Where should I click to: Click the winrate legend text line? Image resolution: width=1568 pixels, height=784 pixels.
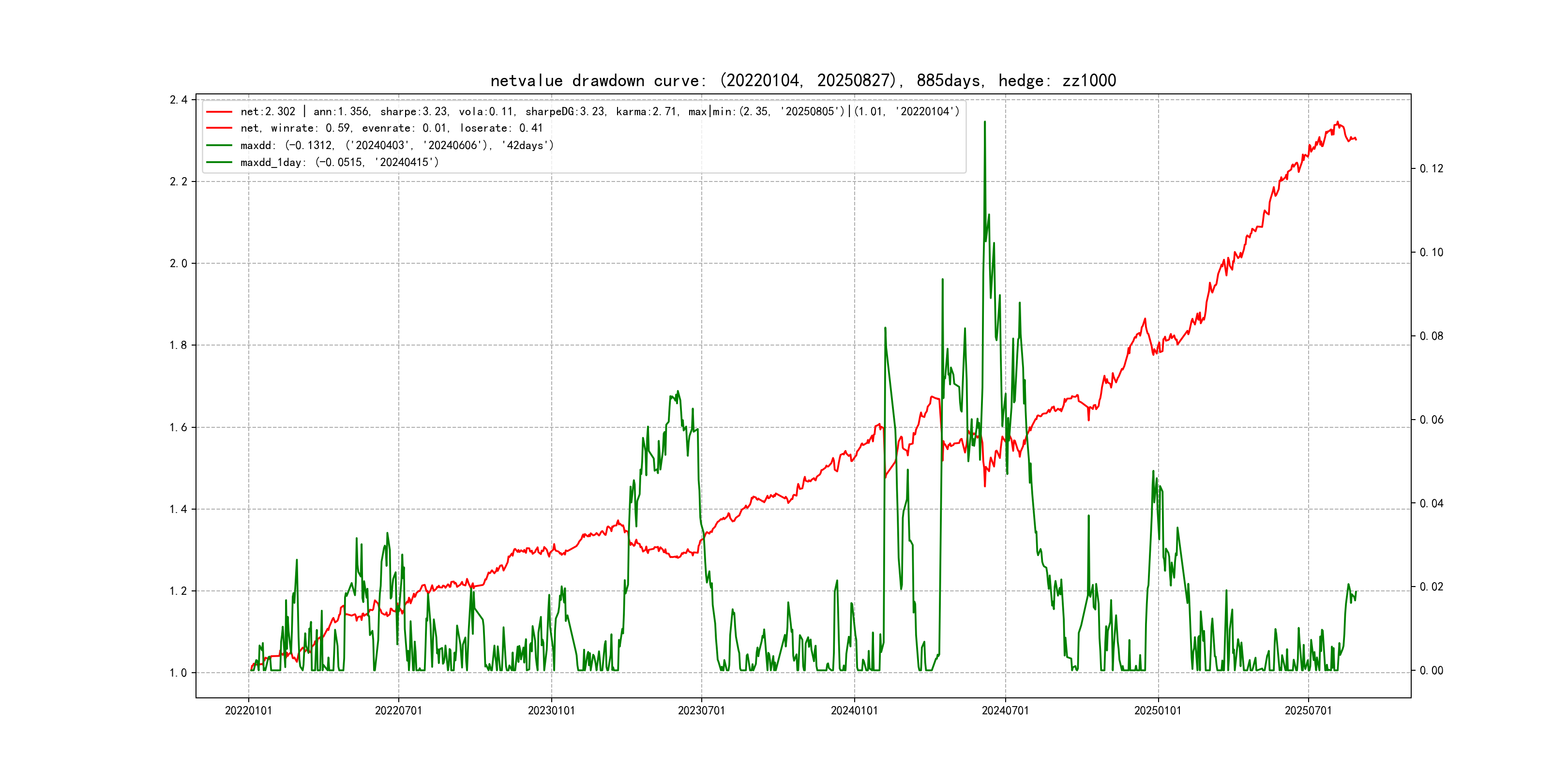click(391, 128)
